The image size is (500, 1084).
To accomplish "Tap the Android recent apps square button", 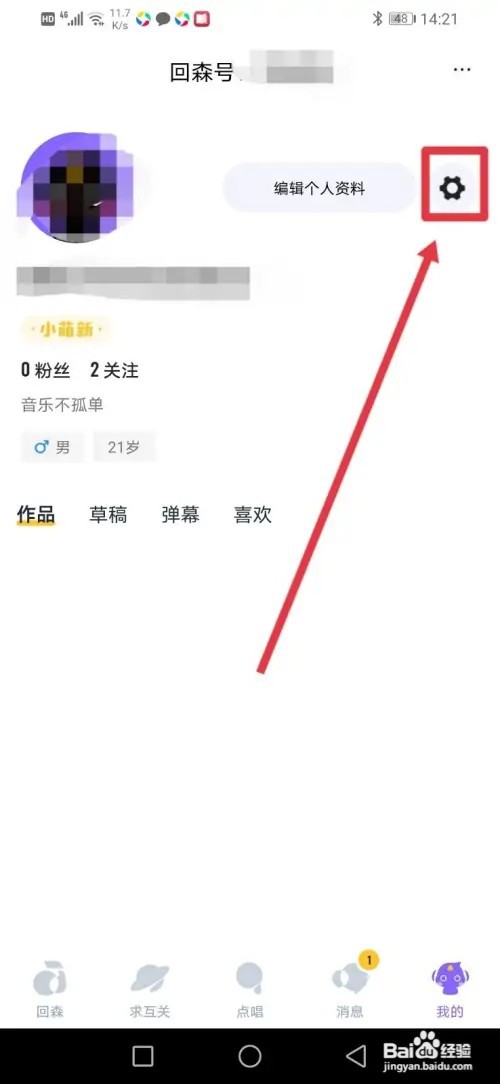I will pos(142,1056).
